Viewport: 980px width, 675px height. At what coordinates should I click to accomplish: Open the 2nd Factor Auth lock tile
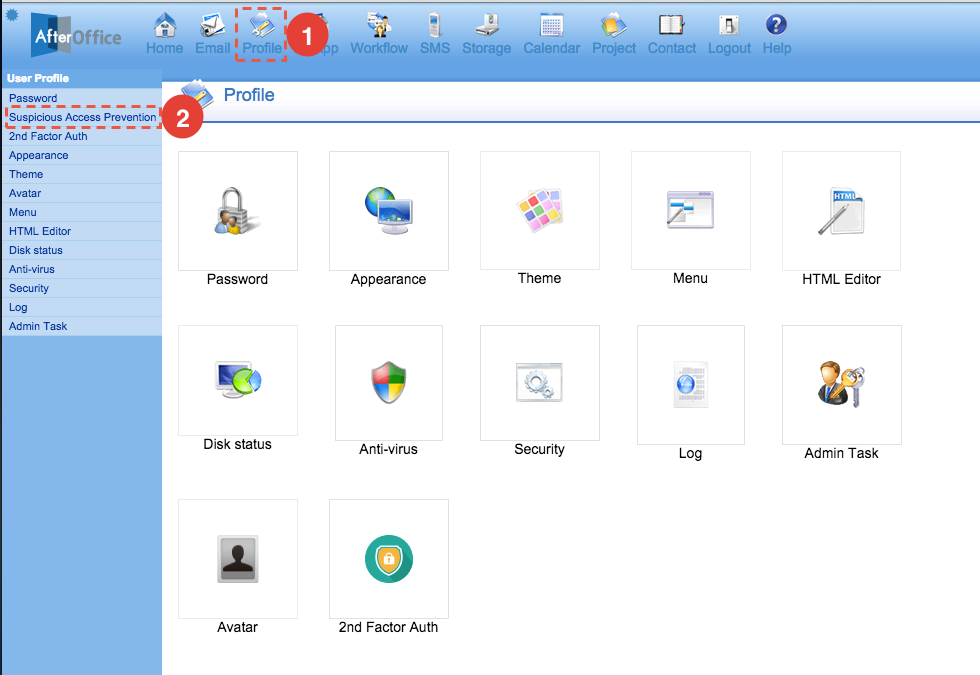[x=389, y=559]
